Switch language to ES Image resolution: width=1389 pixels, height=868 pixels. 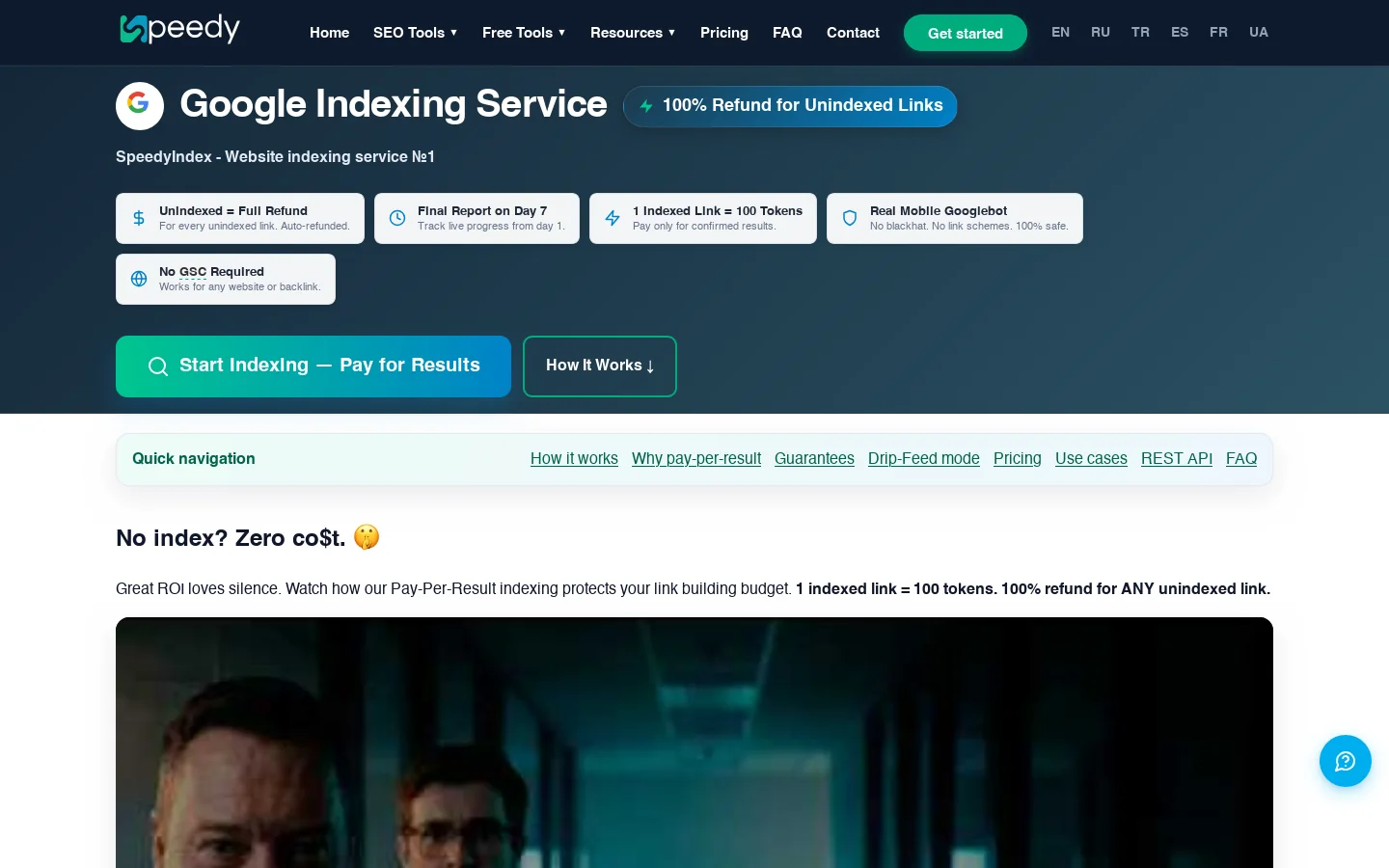[1180, 32]
